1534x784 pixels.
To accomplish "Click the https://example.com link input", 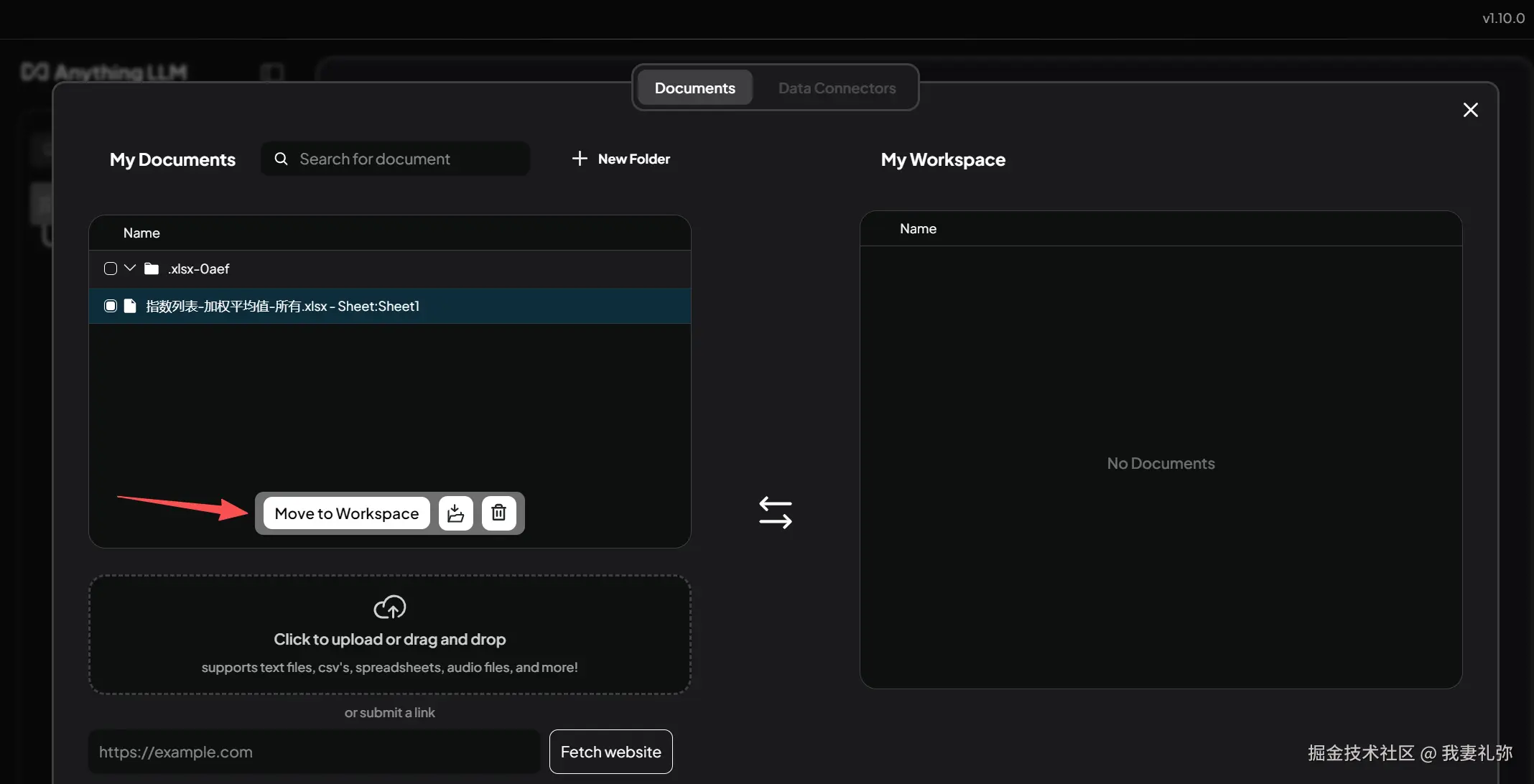I will click(x=314, y=752).
